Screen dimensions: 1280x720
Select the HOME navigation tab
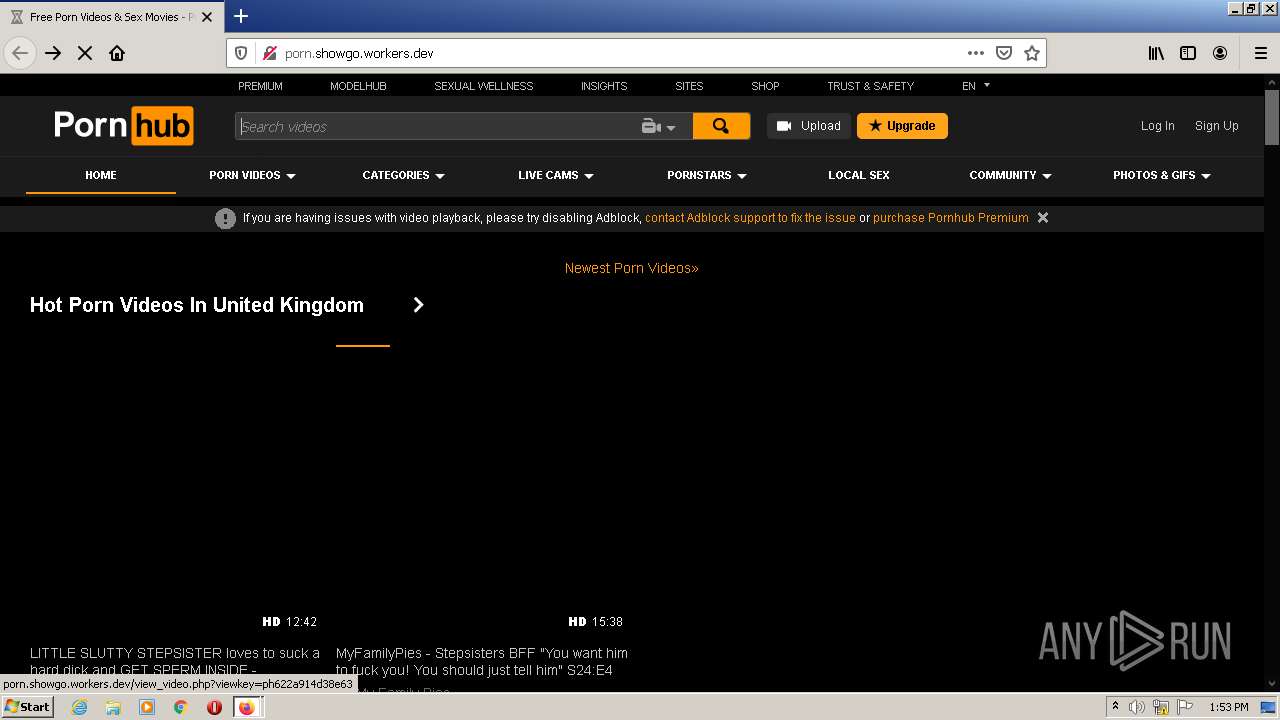tap(101, 175)
